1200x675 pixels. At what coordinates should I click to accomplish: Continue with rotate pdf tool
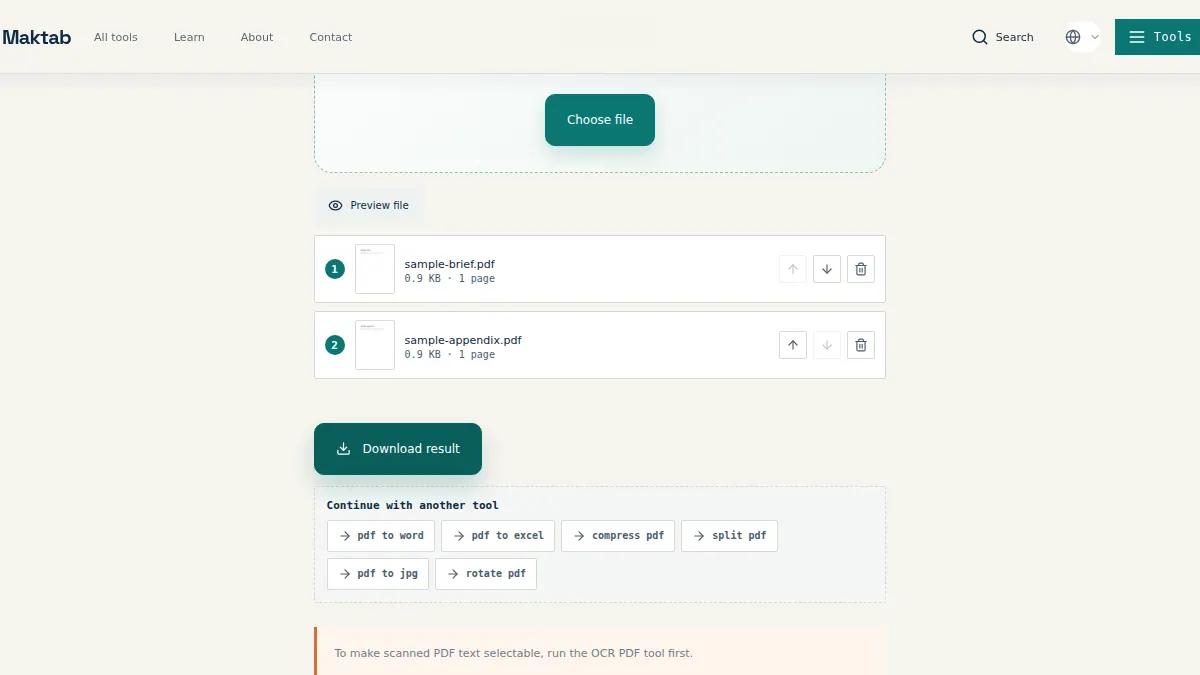coord(486,574)
